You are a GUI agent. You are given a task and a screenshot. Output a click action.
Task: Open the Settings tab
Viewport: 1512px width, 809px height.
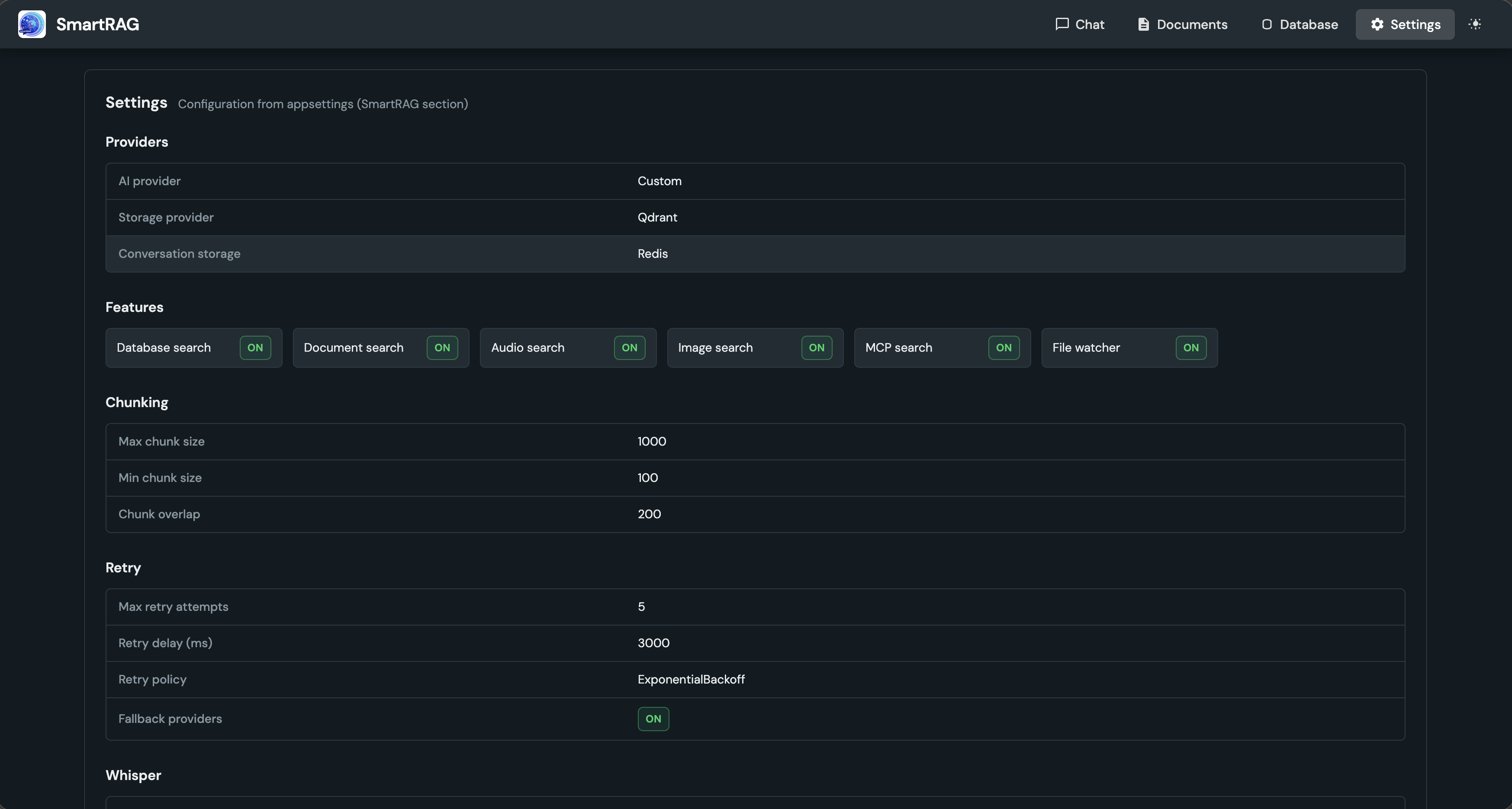click(x=1405, y=24)
